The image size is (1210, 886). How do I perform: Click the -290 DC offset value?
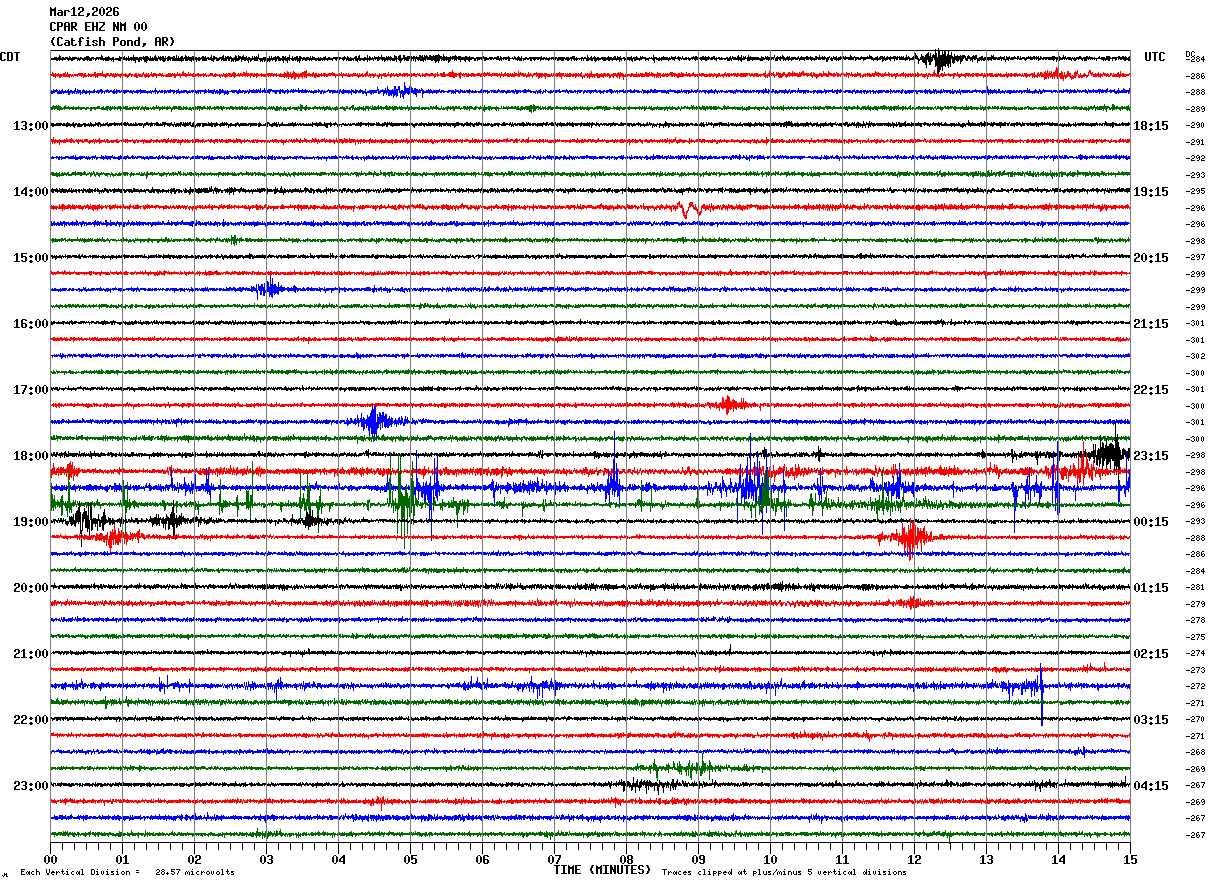pyautogui.click(x=1195, y=125)
